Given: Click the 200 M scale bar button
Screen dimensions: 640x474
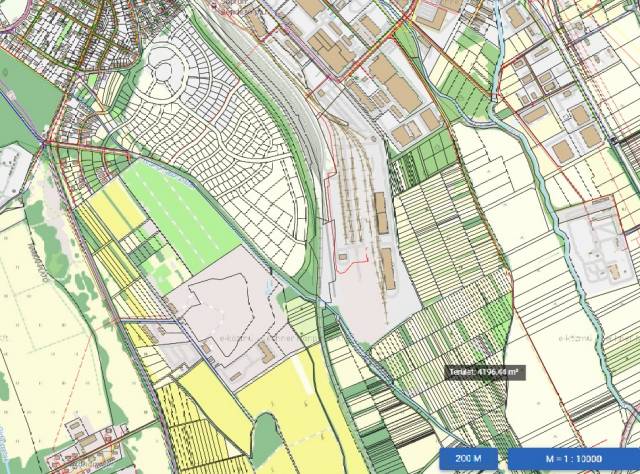Looking at the screenshot, I should tap(469, 458).
